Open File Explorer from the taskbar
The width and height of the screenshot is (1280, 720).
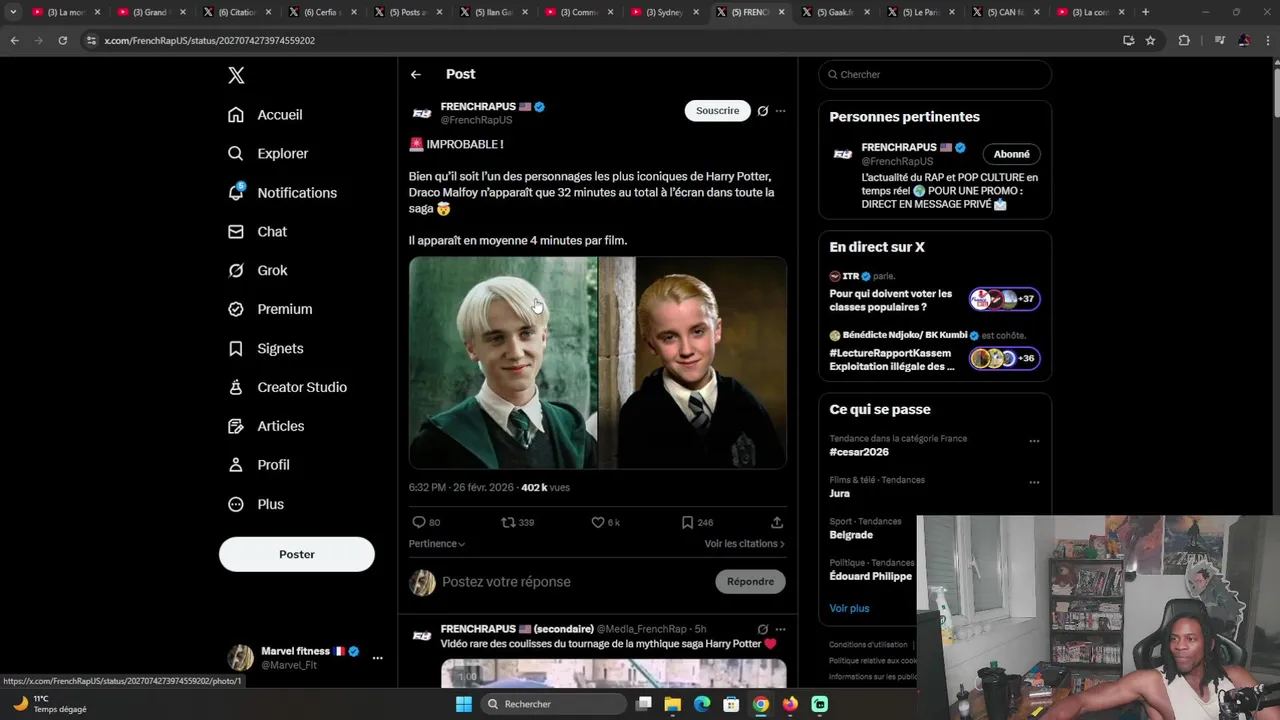tap(673, 704)
